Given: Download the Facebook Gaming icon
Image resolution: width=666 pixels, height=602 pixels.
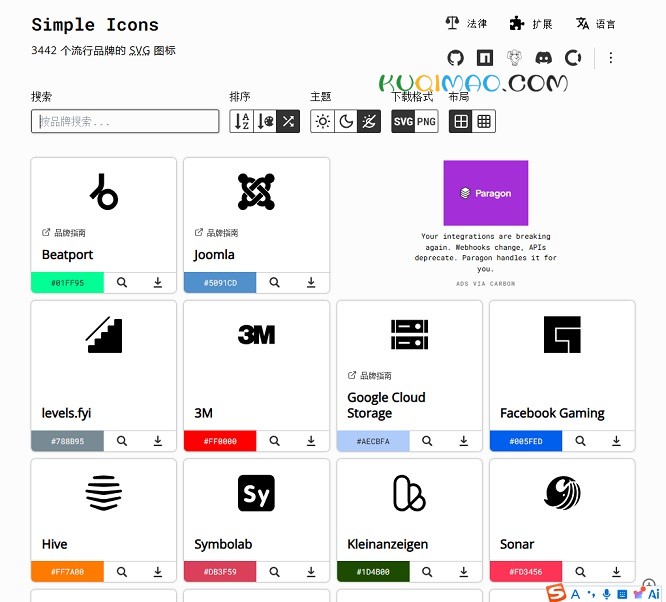Looking at the screenshot, I should coord(616,441).
